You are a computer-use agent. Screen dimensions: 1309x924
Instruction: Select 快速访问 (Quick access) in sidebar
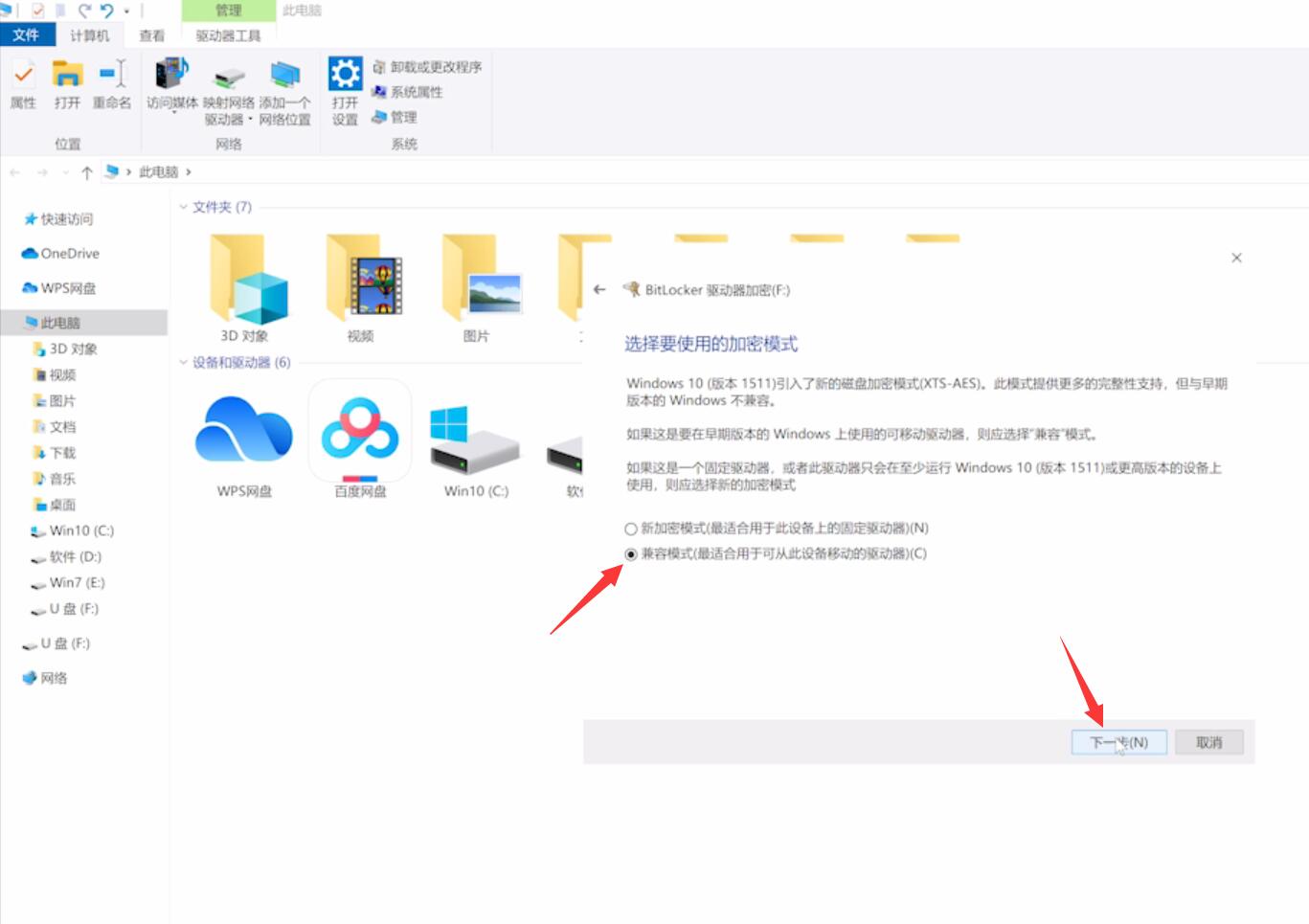[x=58, y=219]
